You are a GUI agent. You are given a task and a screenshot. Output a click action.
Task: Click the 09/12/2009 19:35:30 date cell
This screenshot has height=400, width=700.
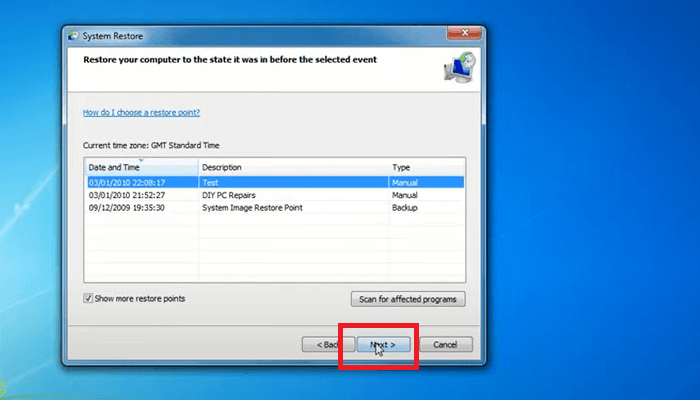127,208
